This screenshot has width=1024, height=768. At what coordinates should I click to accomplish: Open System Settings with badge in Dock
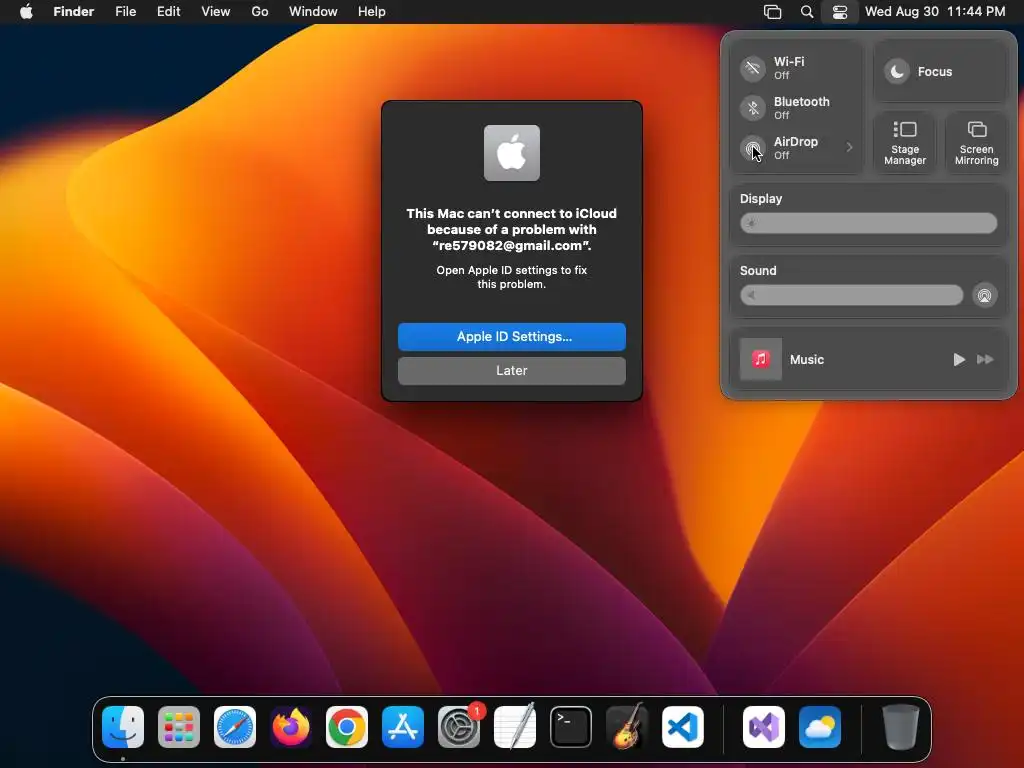coord(459,727)
